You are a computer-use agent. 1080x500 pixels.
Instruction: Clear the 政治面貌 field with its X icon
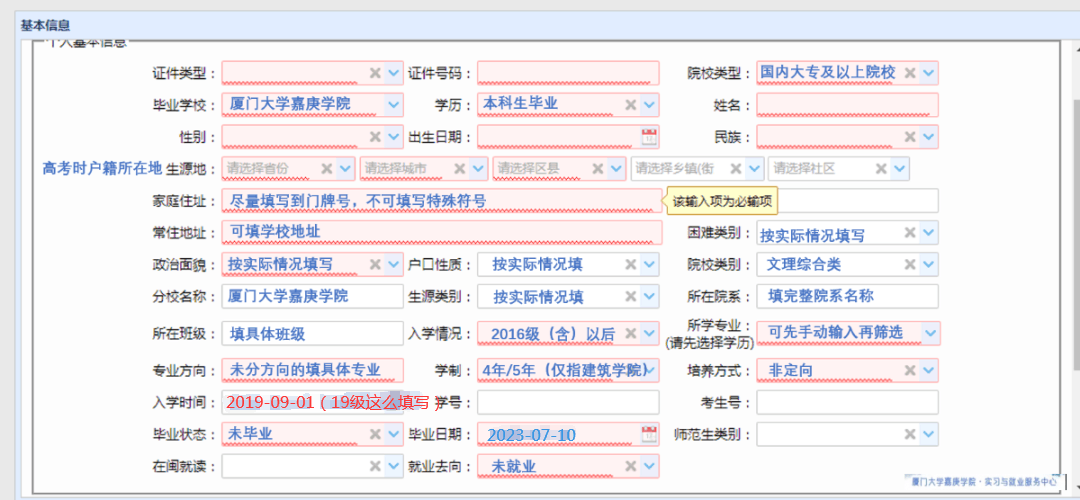point(375,264)
